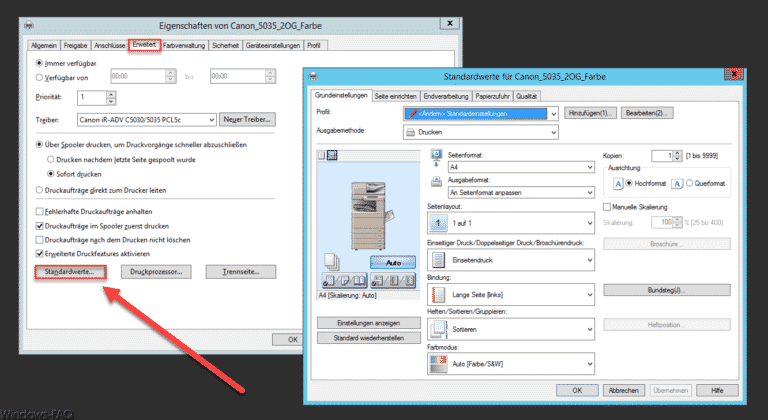Switch to Seite einrichten tab
The width and height of the screenshot is (768, 420).
point(396,97)
